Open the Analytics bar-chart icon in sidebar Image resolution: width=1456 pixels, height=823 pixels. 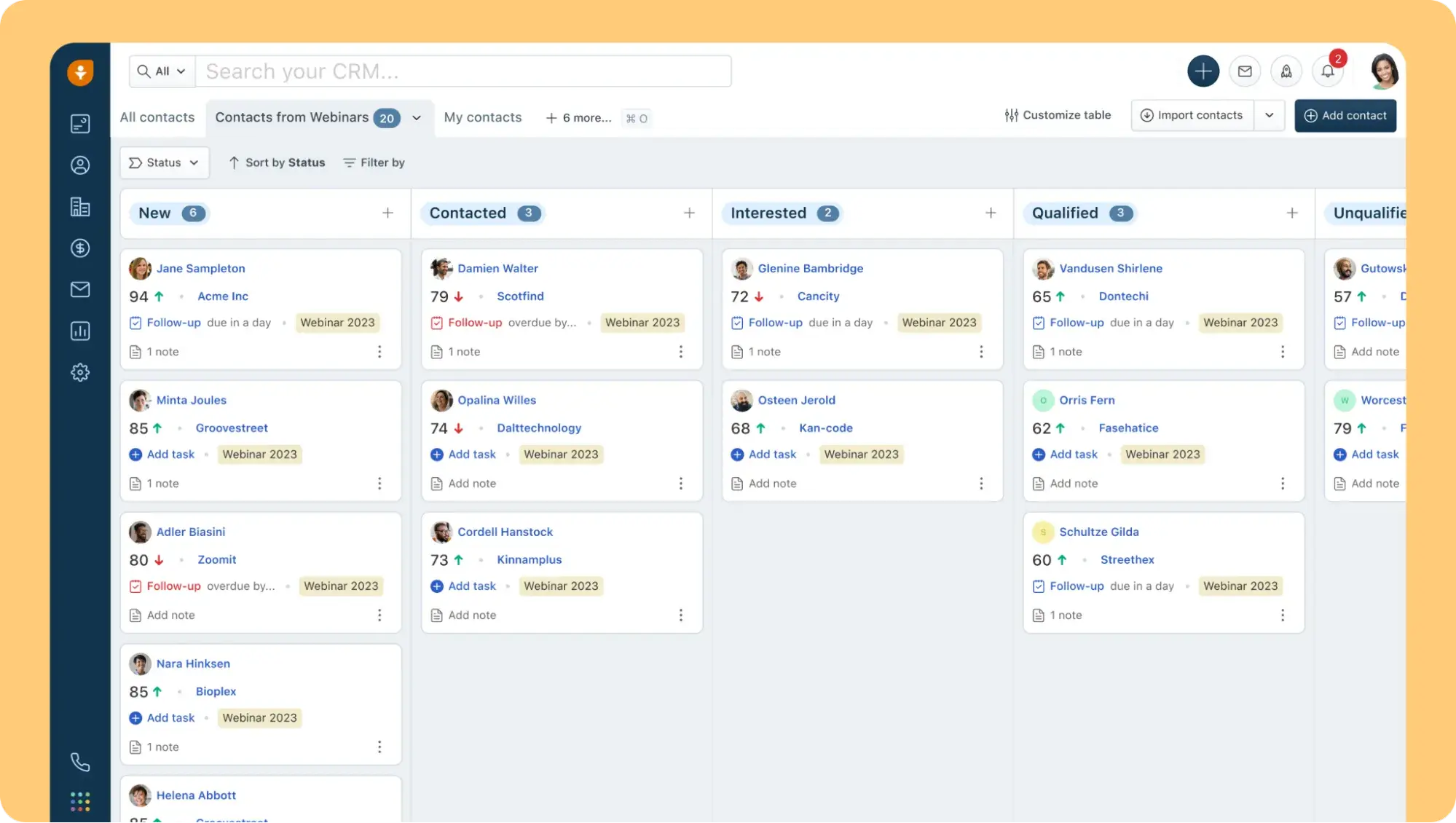coord(80,331)
